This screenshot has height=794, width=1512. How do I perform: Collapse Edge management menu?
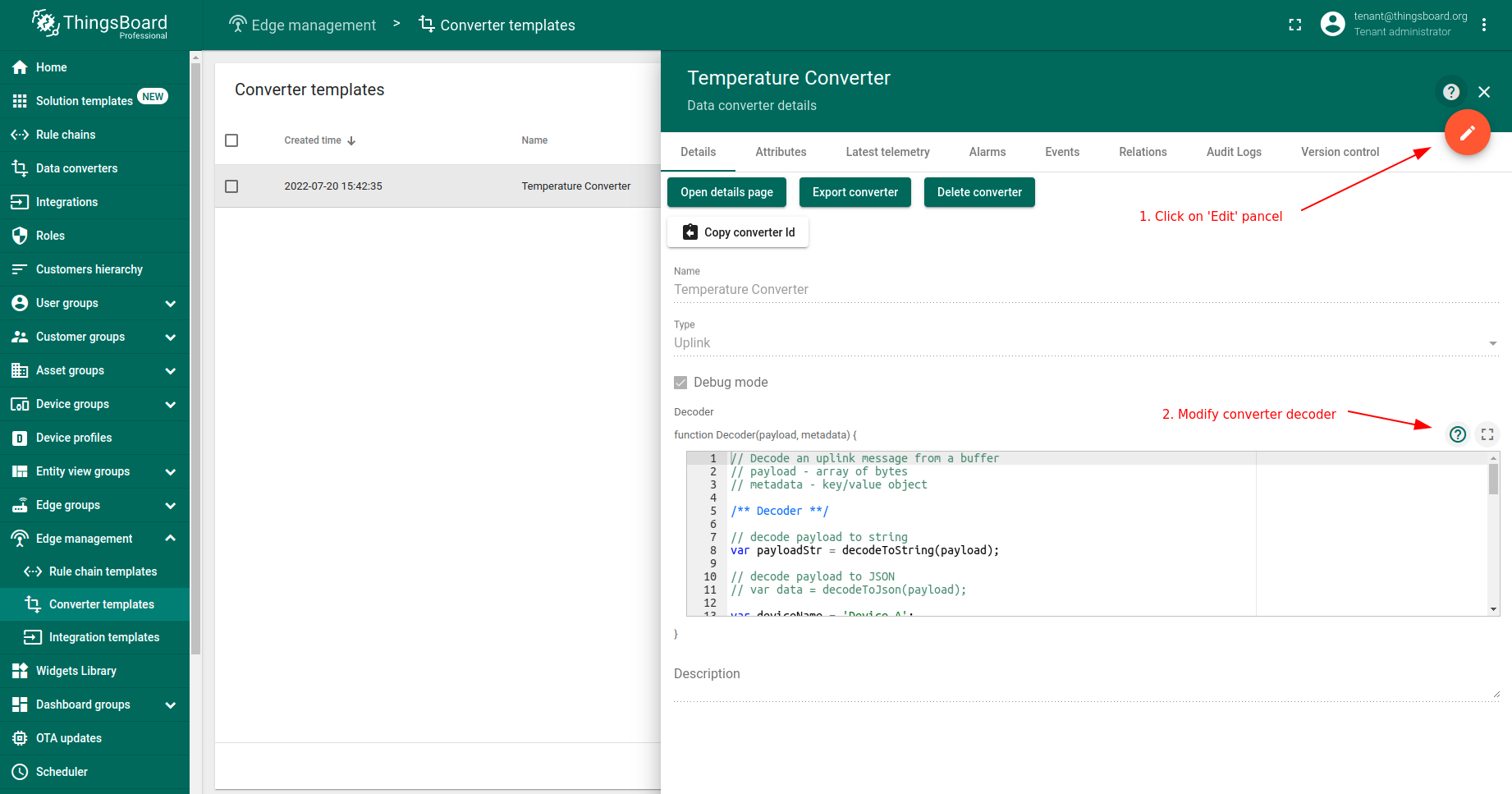pyautogui.click(x=170, y=539)
